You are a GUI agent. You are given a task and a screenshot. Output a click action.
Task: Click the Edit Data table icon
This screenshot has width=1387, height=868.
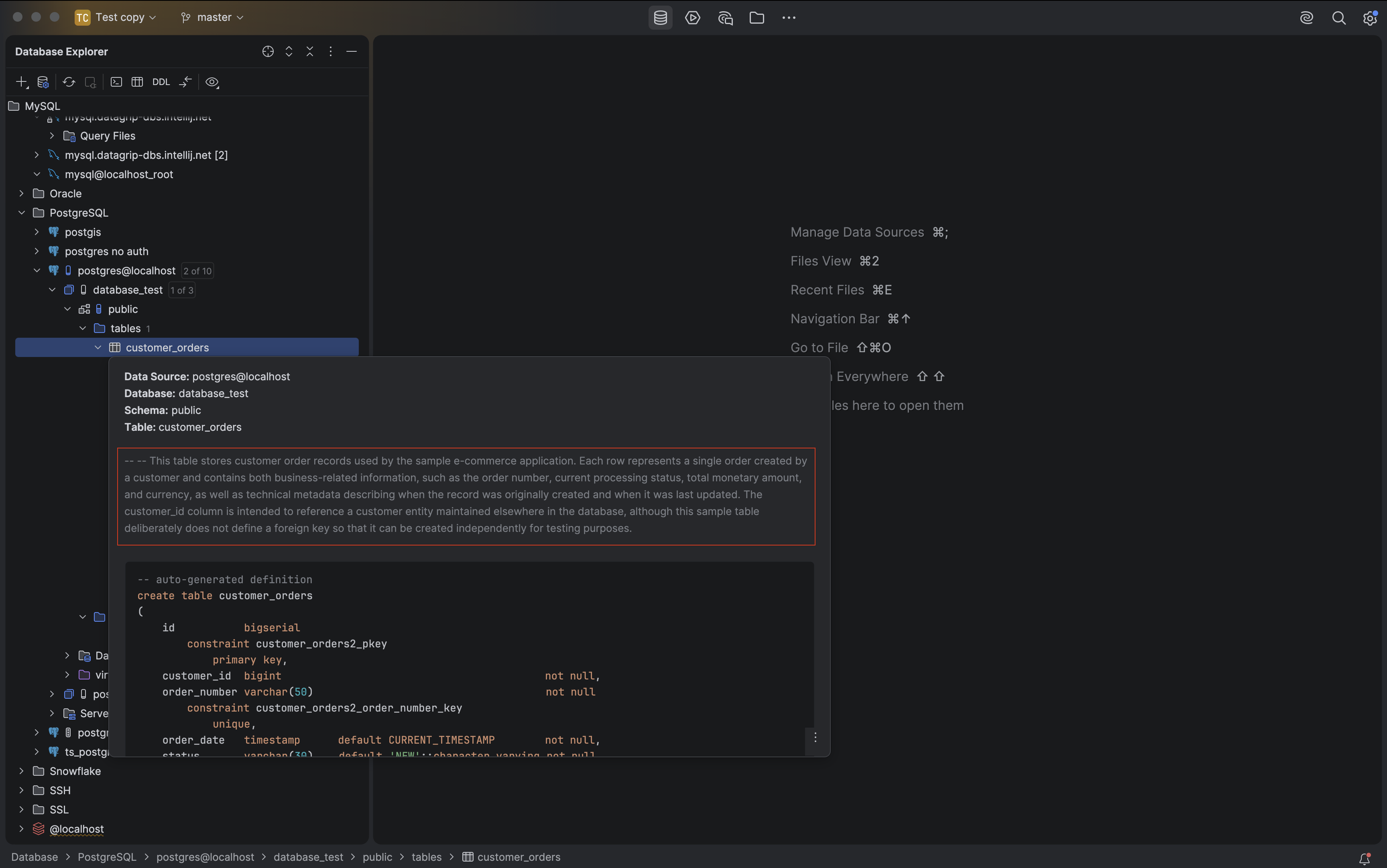tap(137, 82)
